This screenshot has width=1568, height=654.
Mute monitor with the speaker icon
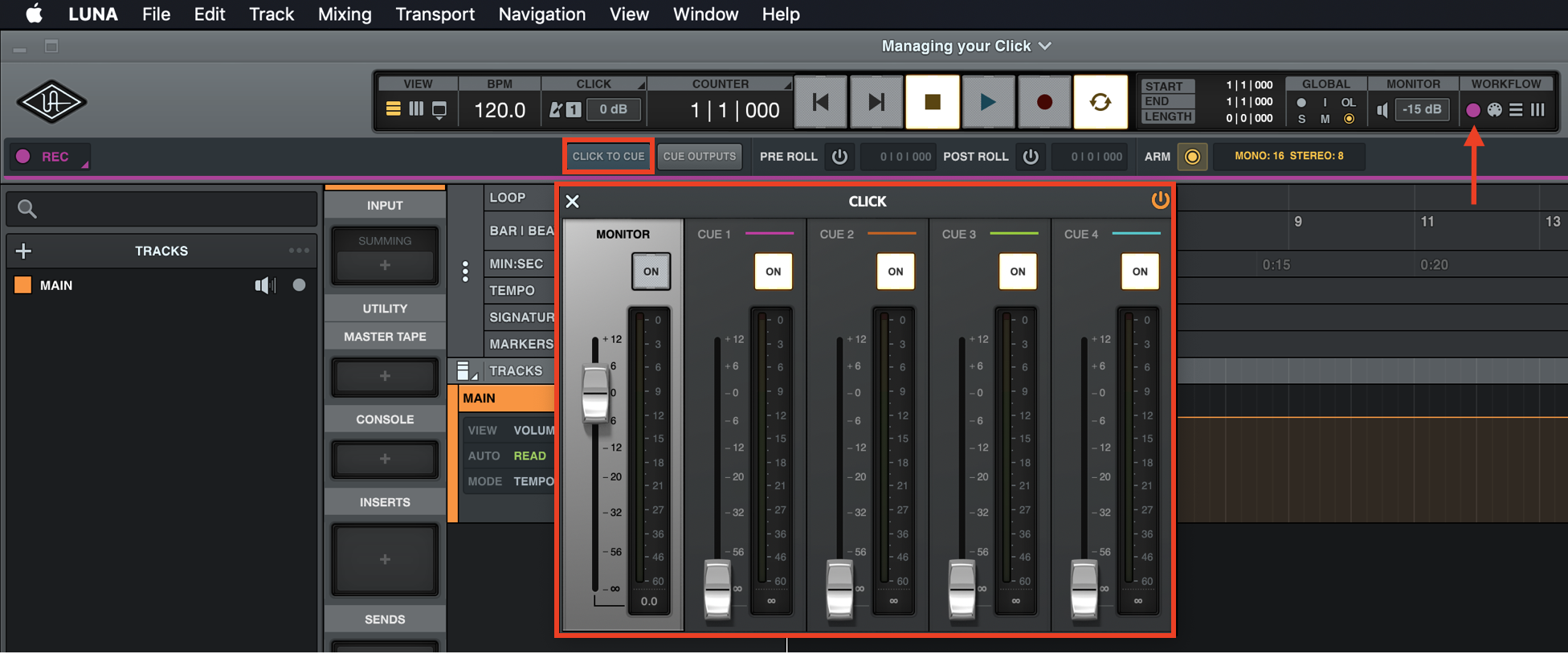1382,109
